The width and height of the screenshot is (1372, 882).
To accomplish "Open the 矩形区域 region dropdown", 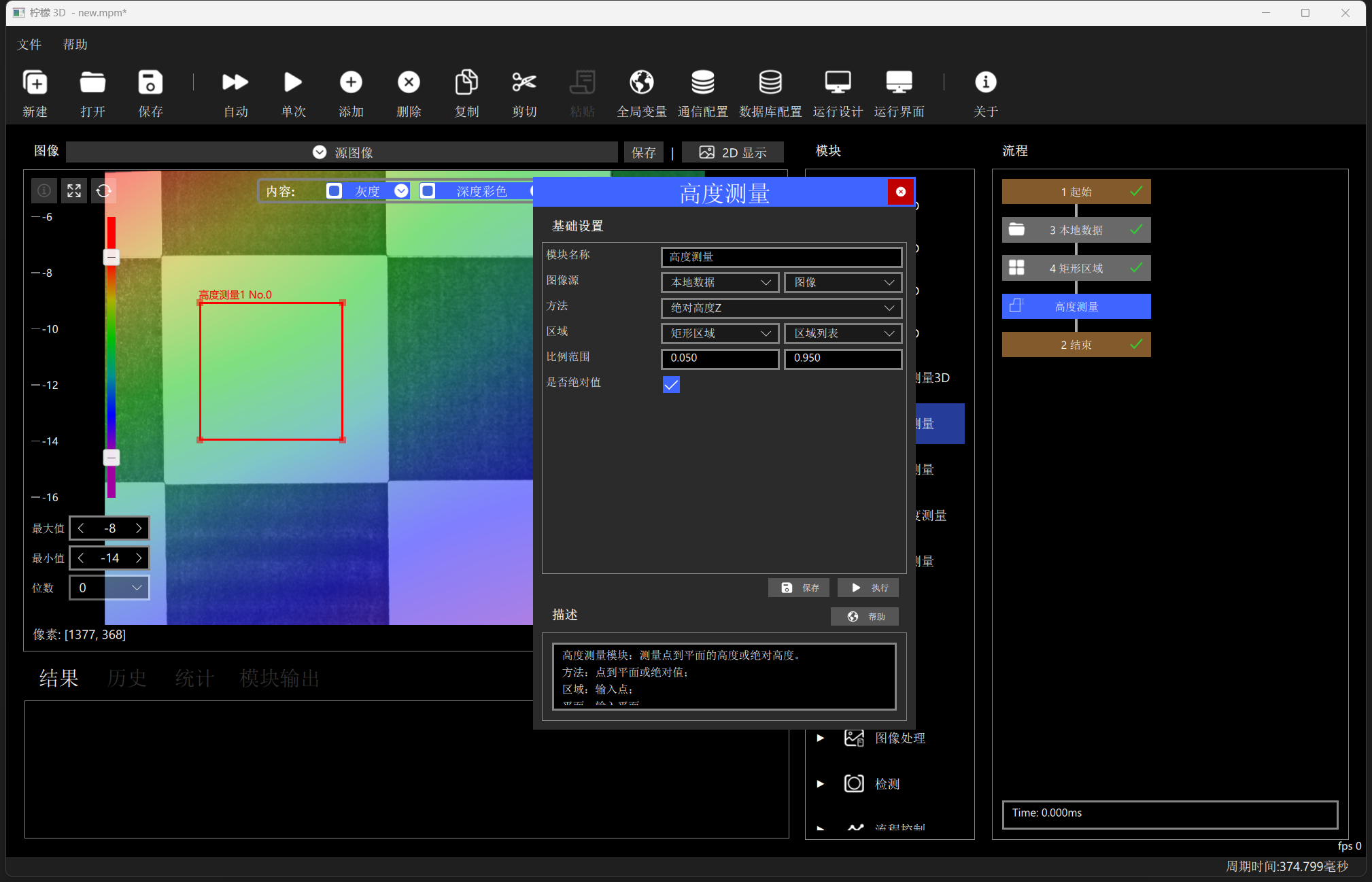I will coord(720,333).
